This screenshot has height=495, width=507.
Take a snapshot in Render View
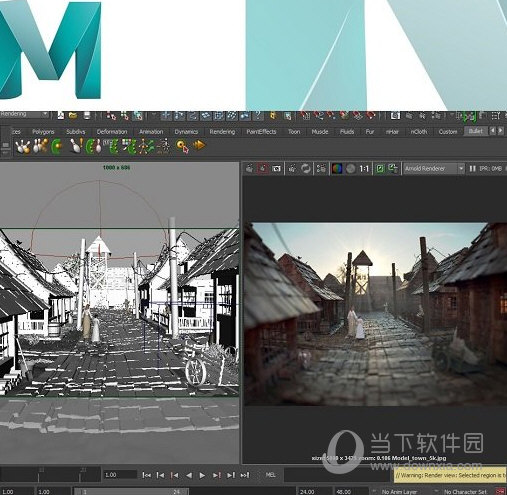276,169
